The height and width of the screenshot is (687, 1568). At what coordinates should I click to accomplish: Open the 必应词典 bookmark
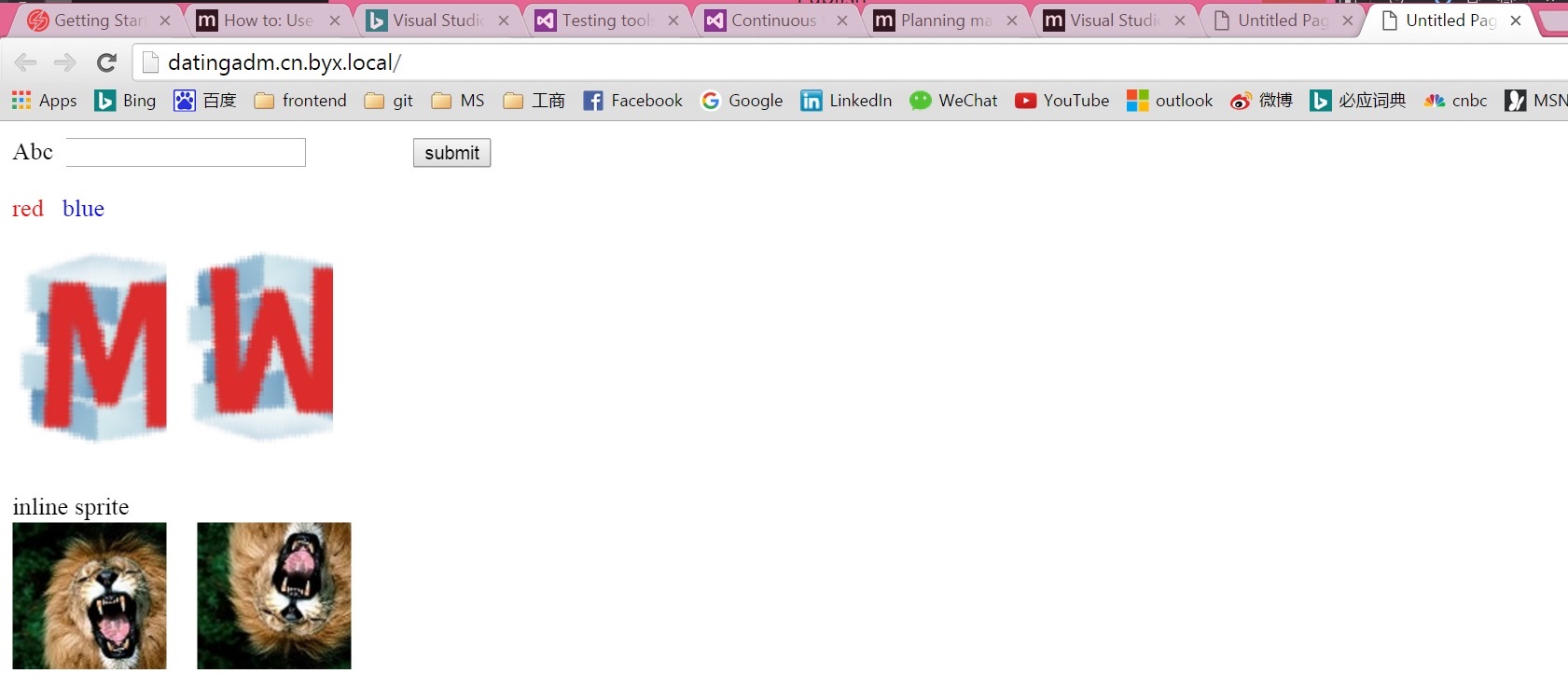[x=1357, y=101]
